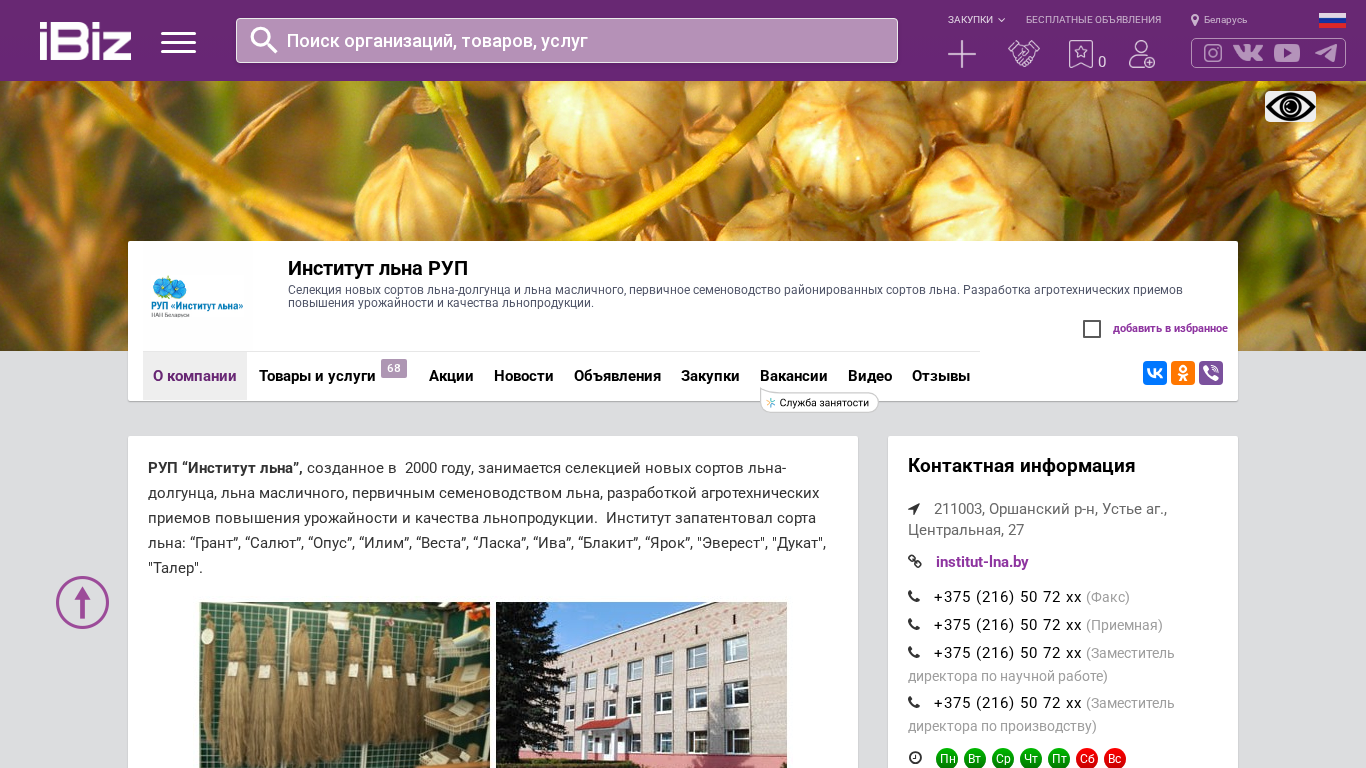Image resolution: width=1366 pixels, height=768 pixels.
Task: Click the location pin Беларусь
Action: coord(1219,20)
